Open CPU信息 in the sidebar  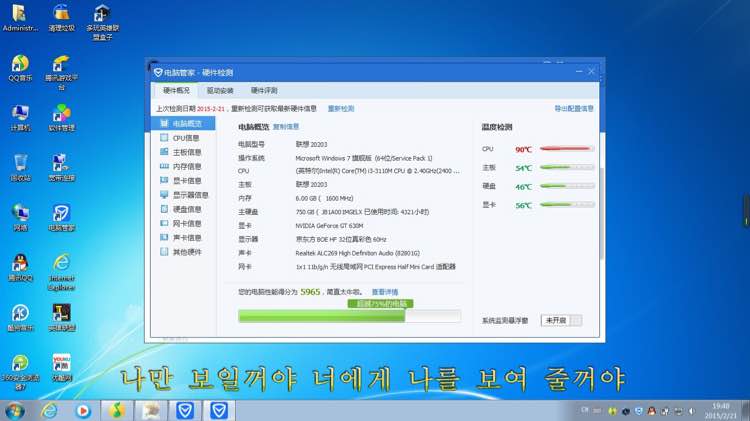click(x=183, y=138)
